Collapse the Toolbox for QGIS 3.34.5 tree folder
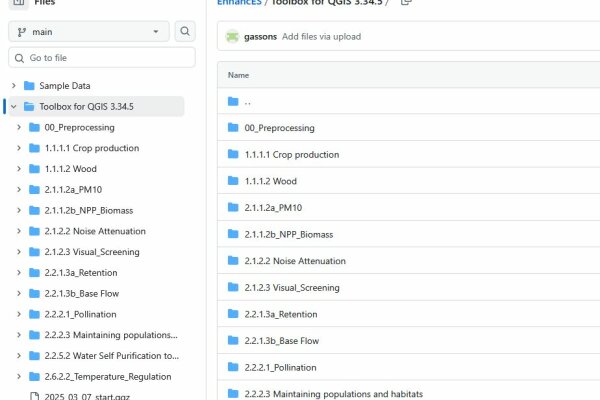The width and height of the screenshot is (600, 400). click(13, 107)
